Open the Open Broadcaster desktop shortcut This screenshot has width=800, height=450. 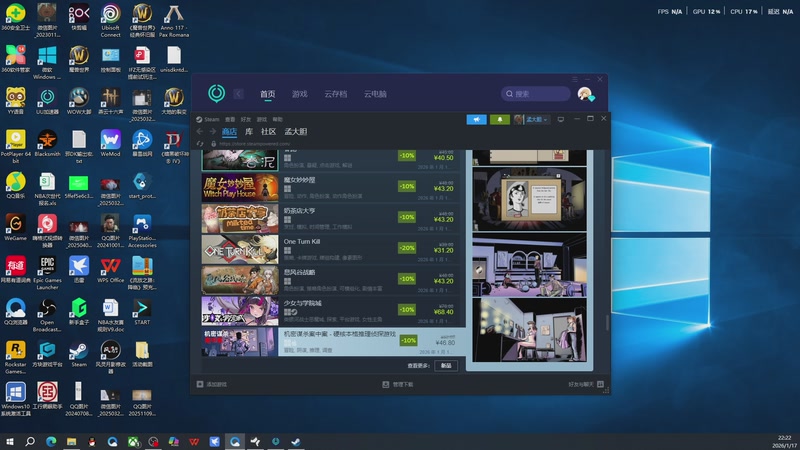[x=47, y=315]
